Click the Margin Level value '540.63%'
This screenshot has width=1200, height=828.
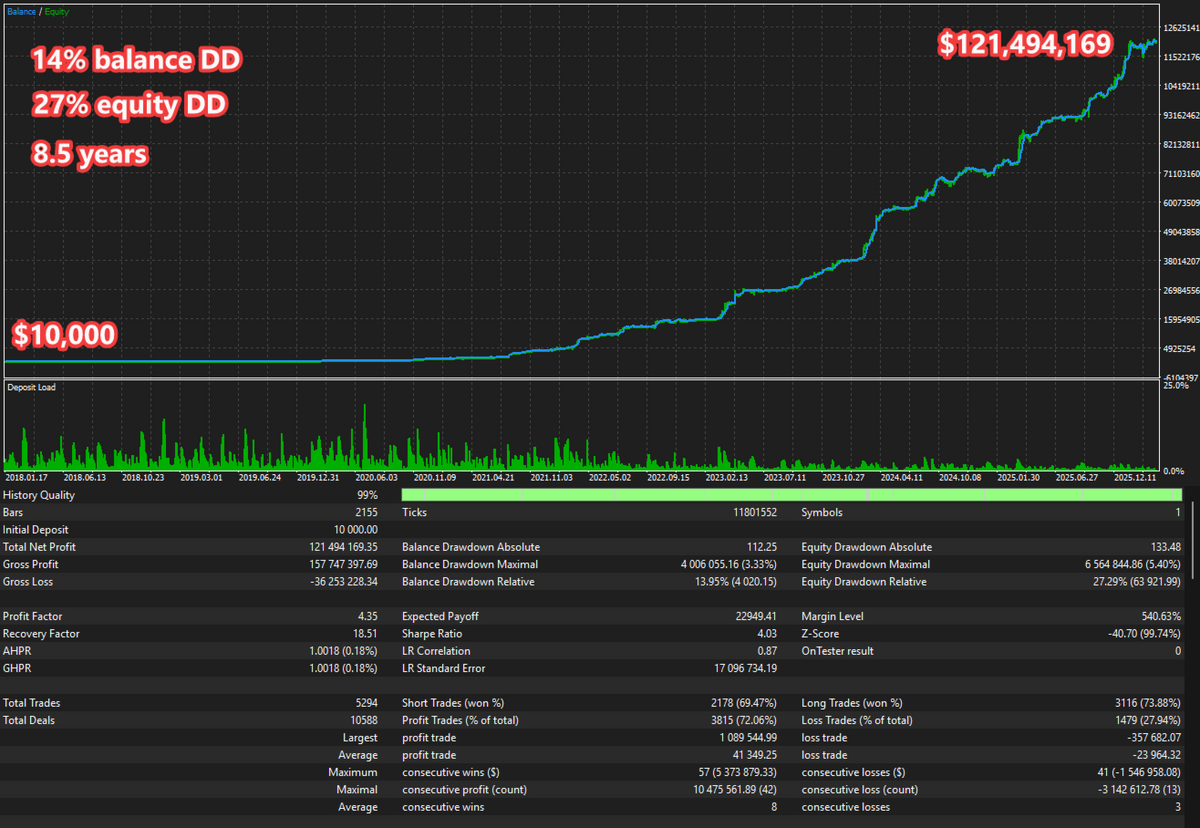(x=1160, y=617)
